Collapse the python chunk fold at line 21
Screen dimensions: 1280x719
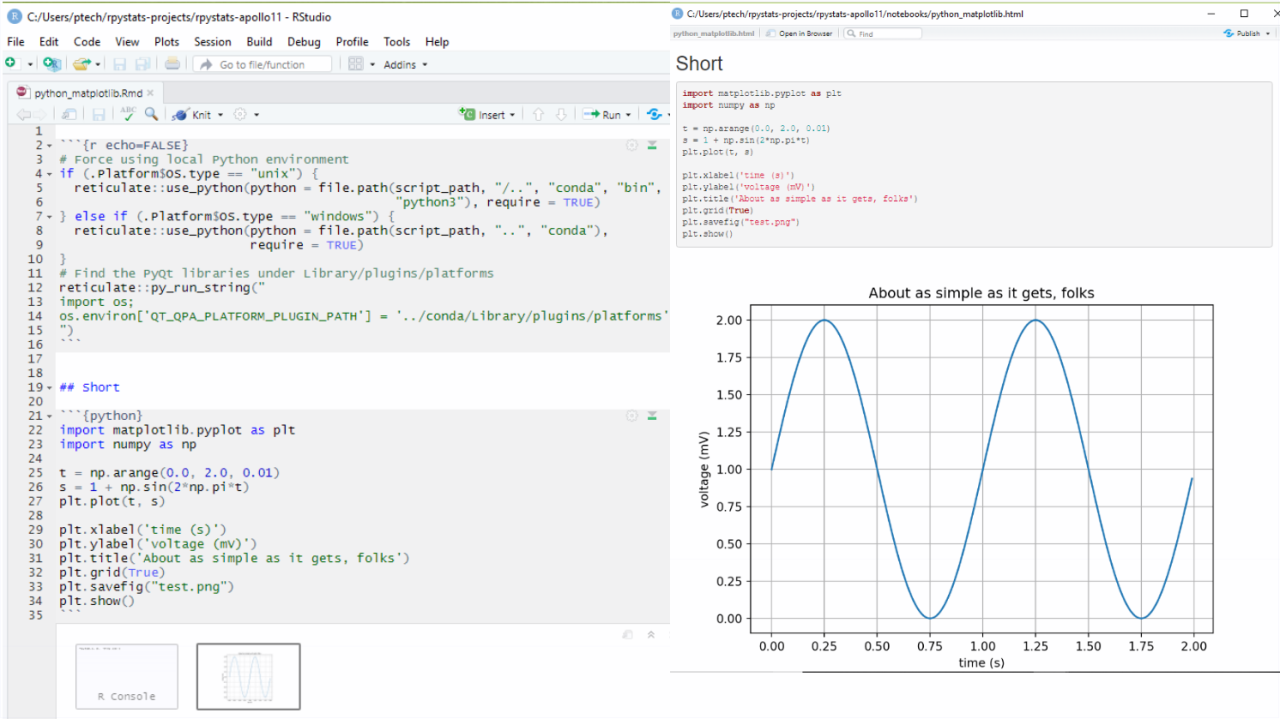coord(51,415)
